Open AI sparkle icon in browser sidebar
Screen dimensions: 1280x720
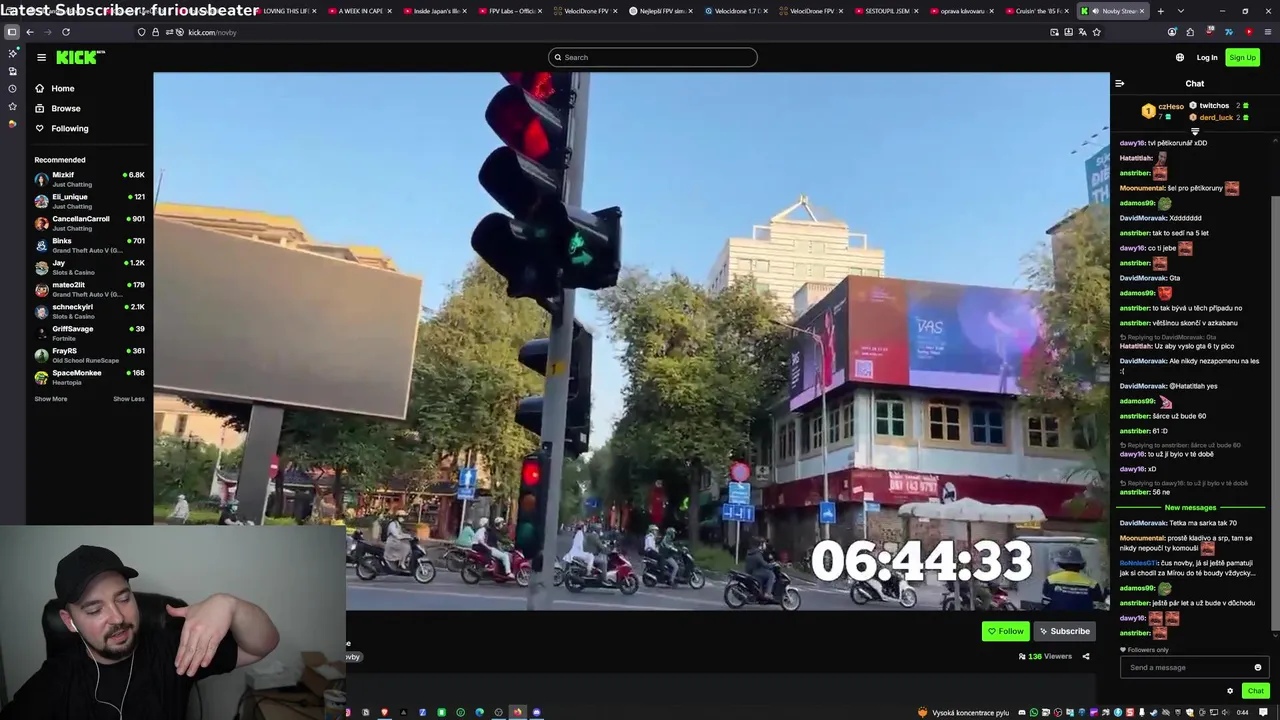pyautogui.click(x=12, y=53)
